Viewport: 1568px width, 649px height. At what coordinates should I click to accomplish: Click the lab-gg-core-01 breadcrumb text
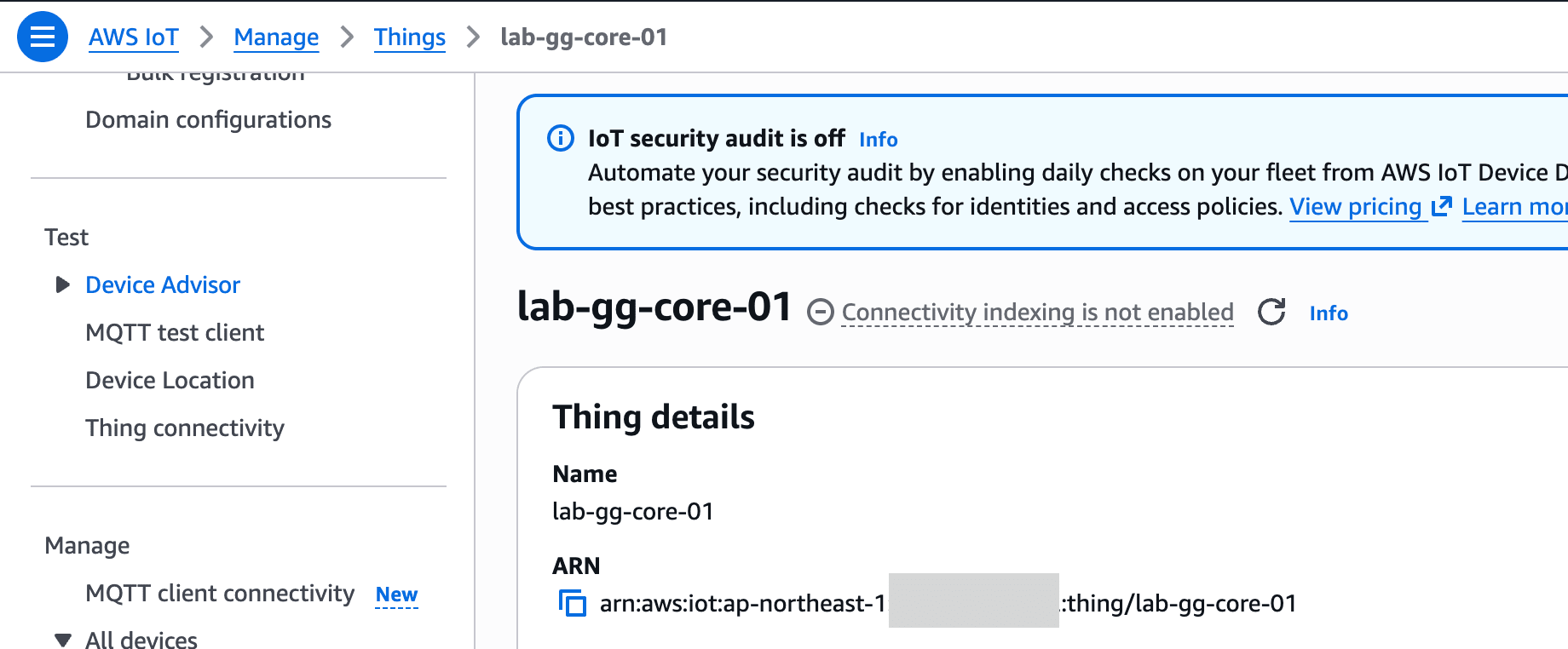pyautogui.click(x=584, y=37)
